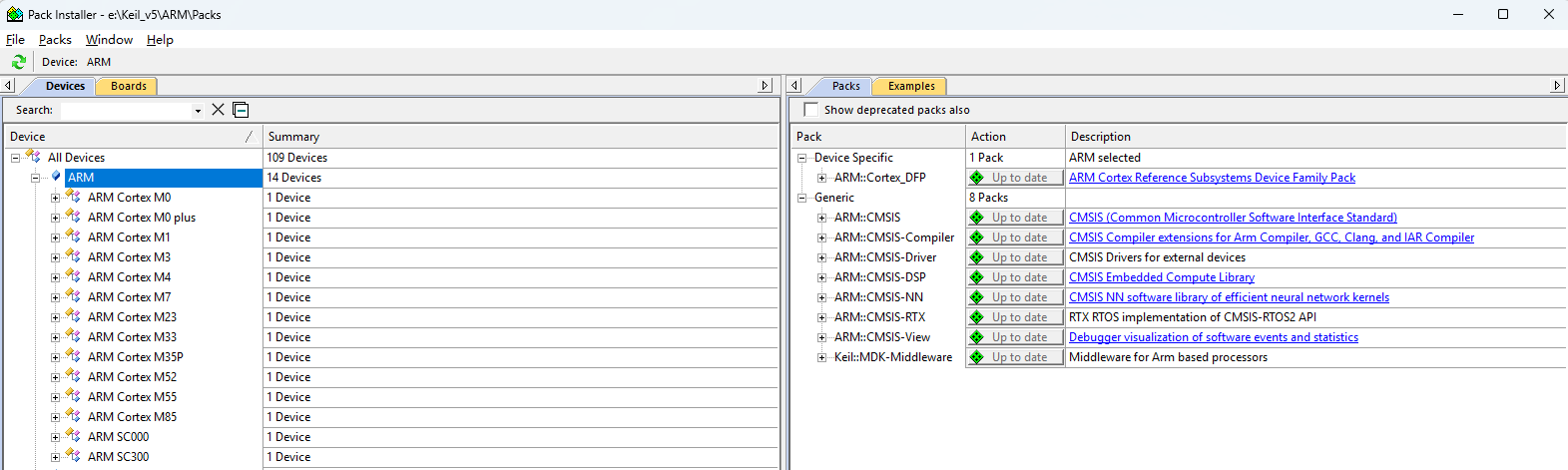
Task: Click the right-pane scroll tabs left arrow
Action: 794,86
